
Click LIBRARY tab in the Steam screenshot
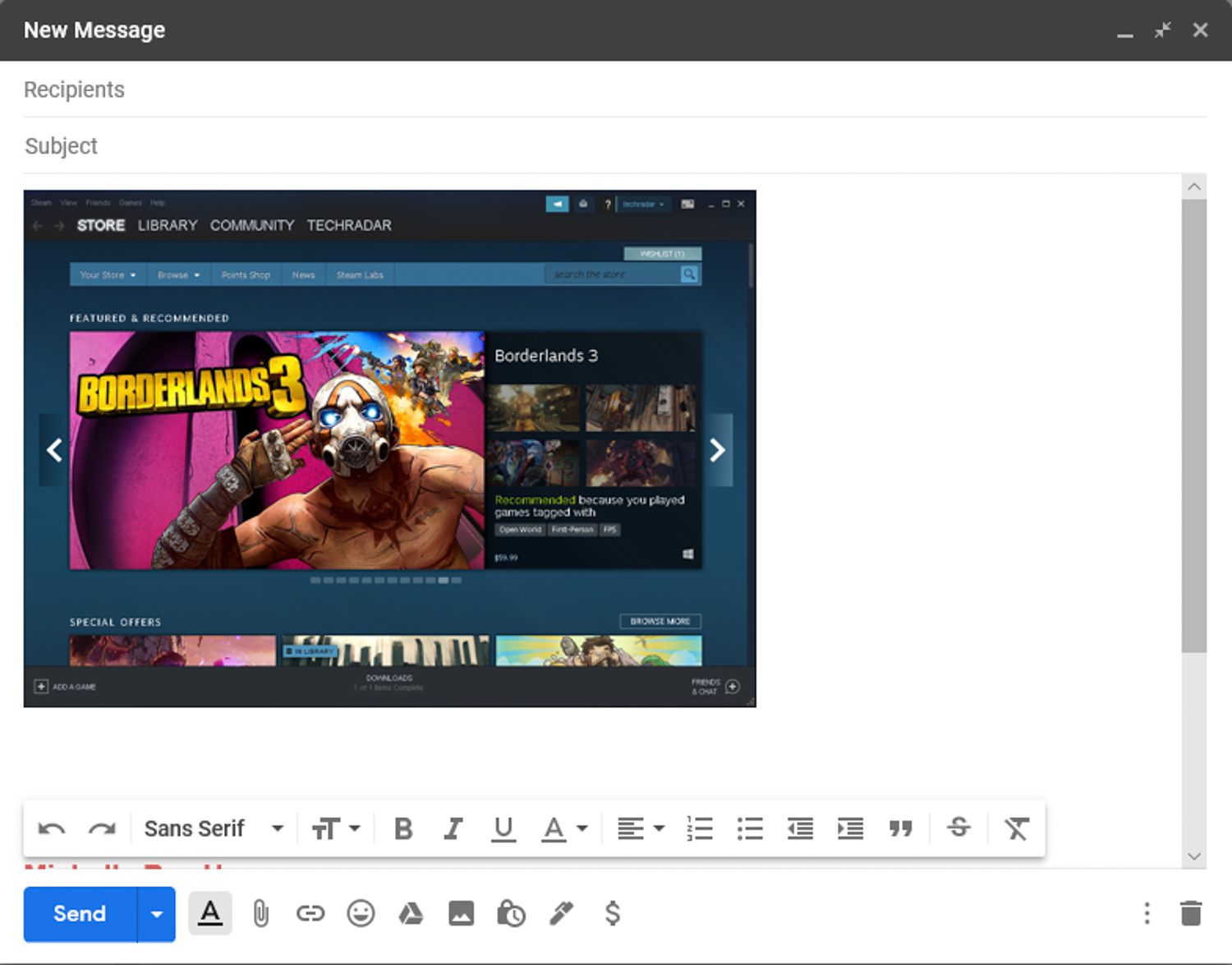coord(168,225)
